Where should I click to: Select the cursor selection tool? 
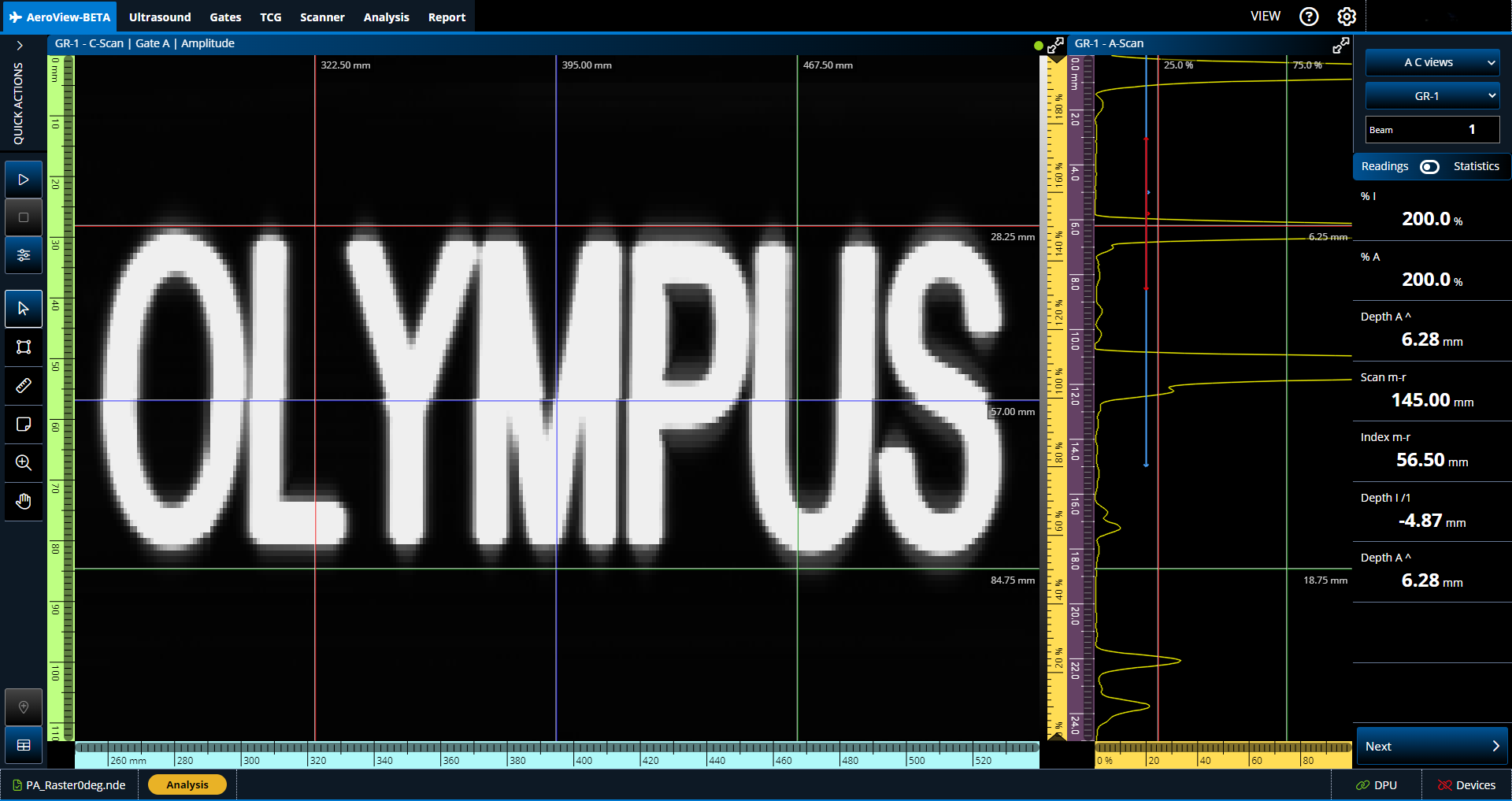(x=23, y=309)
